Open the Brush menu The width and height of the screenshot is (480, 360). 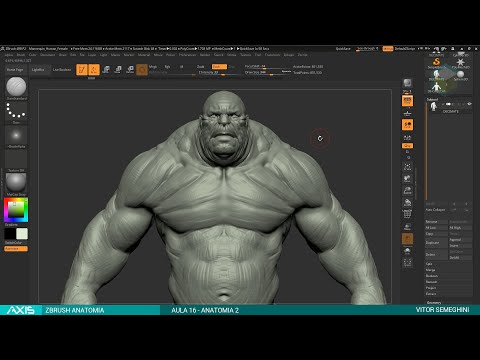[21, 55]
